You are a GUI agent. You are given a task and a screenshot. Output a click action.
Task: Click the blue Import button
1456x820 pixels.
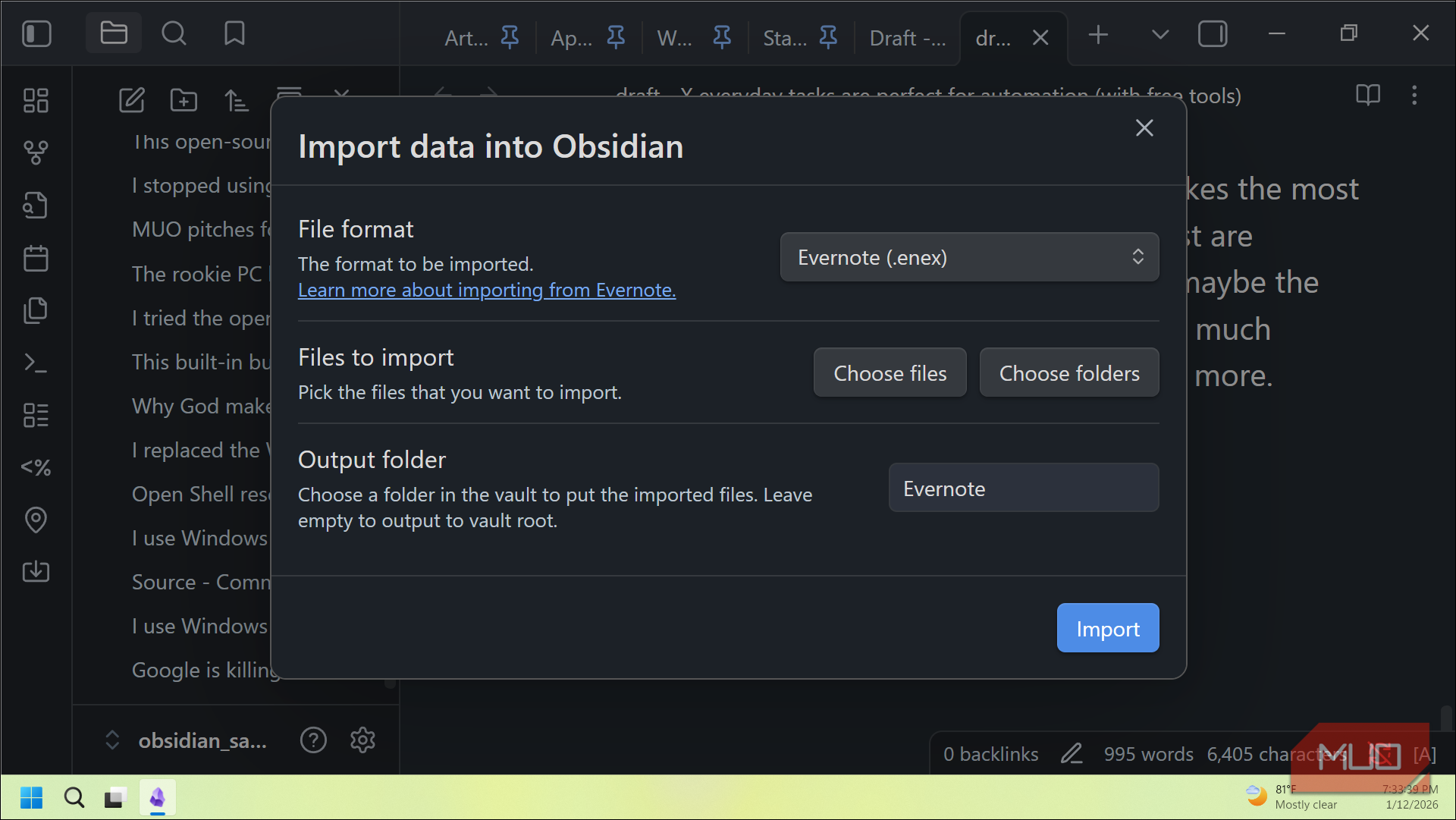(x=1107, y=628)
